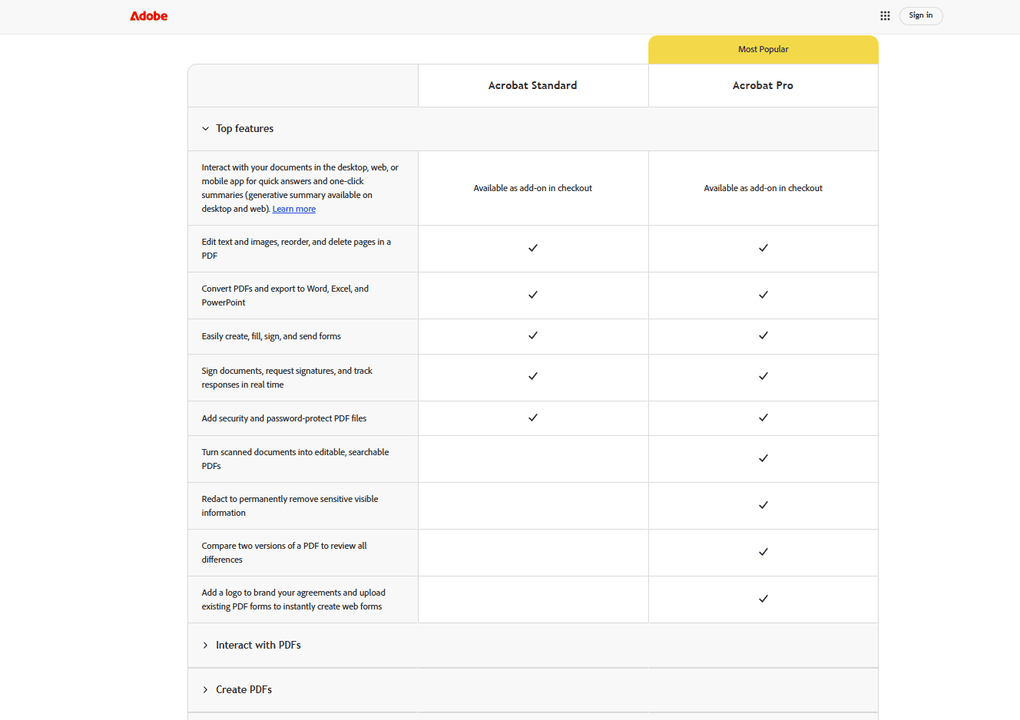Select the checkmark for converting PDFs under Acrobat Pro
Screen dimensions: 1020x720
(x=763, y=295)
